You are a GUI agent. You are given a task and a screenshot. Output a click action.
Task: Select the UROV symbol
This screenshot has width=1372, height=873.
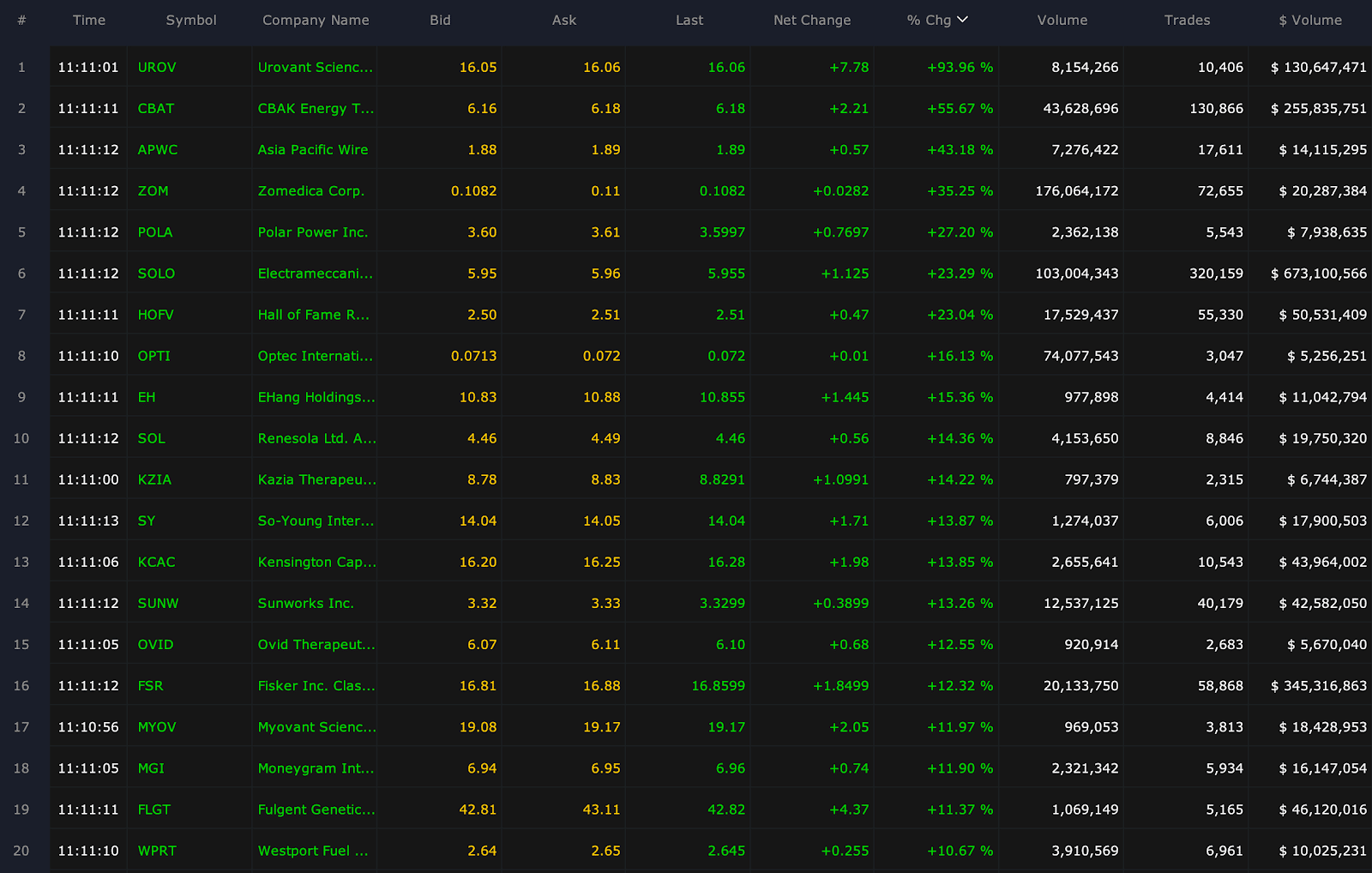[157, 67]
